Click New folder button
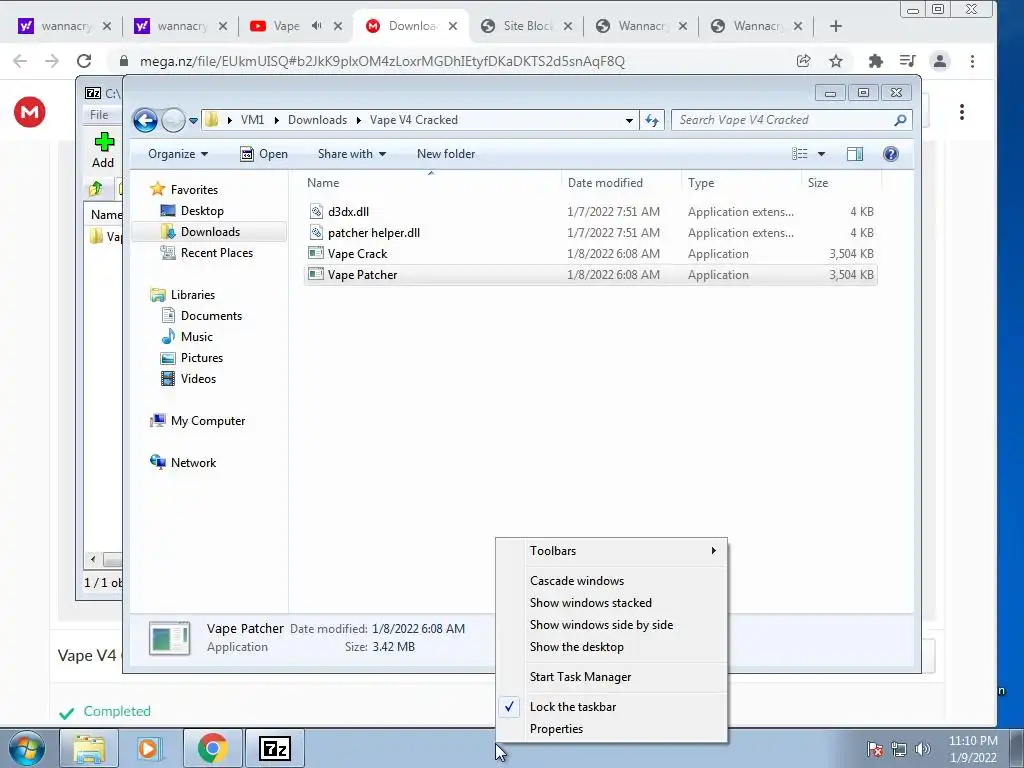This screenshot has height=768, width=1024. coord(446,154)
